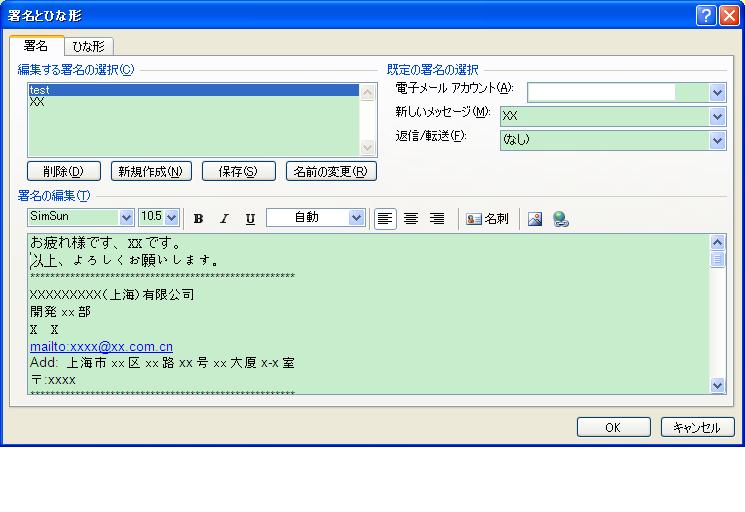745x512 pixels.
Task: Click the editor scrollbar thumb
Action: point(717,259)
